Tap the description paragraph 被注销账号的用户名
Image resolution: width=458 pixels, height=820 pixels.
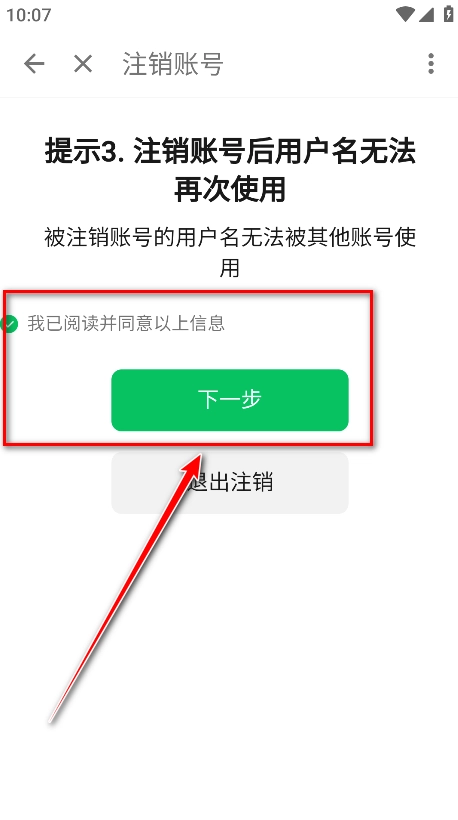click(230, 253)
